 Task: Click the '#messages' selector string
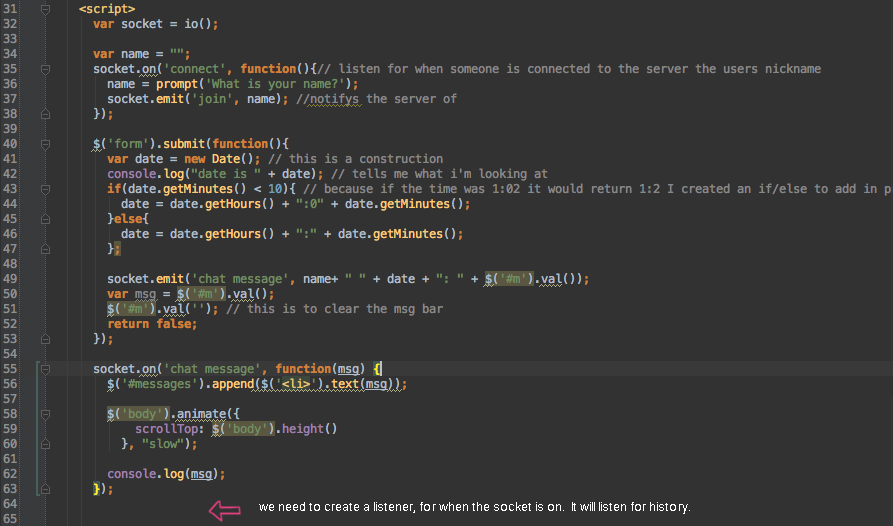159,384
